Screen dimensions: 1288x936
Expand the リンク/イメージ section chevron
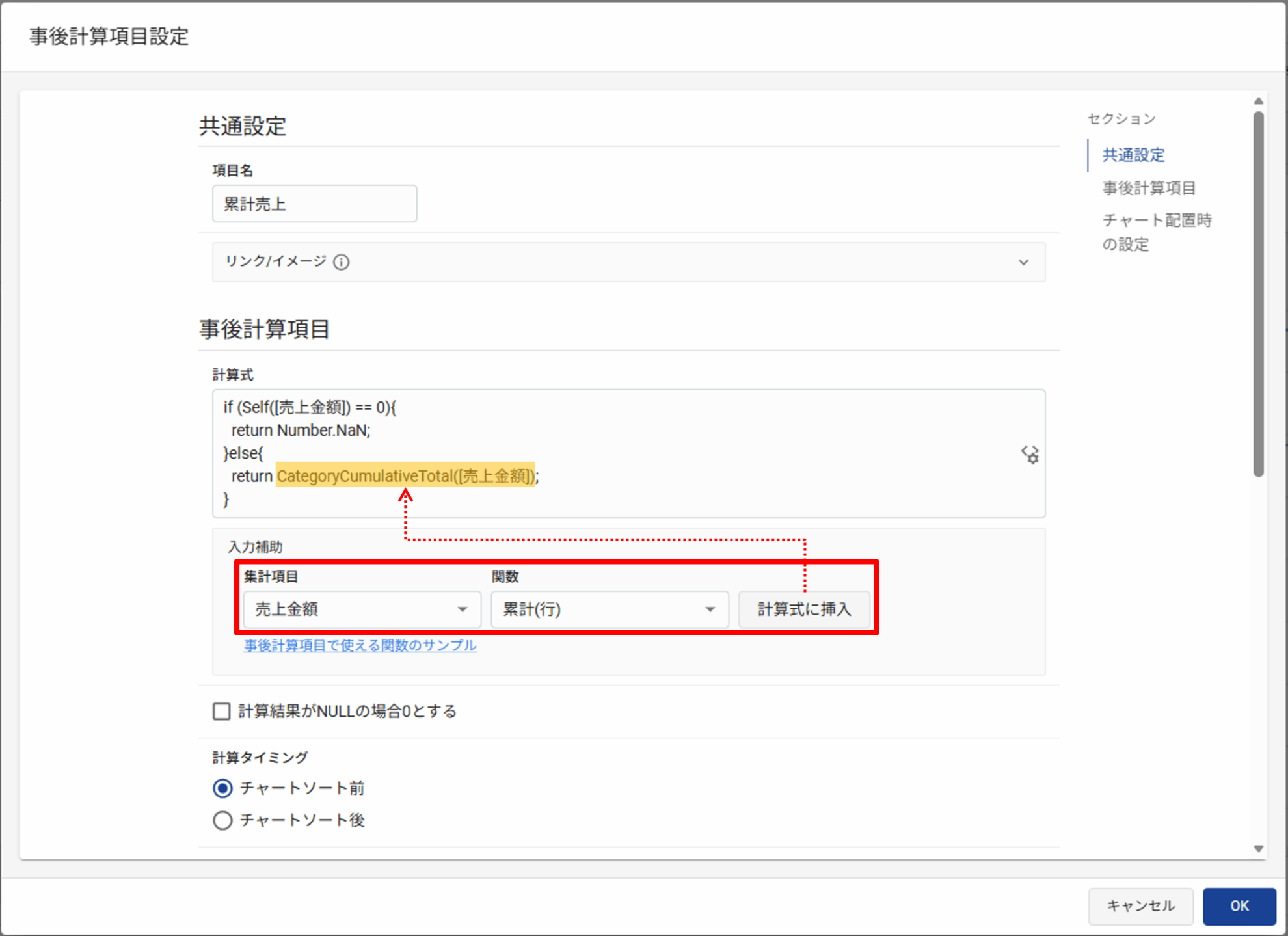[1023, 262]
